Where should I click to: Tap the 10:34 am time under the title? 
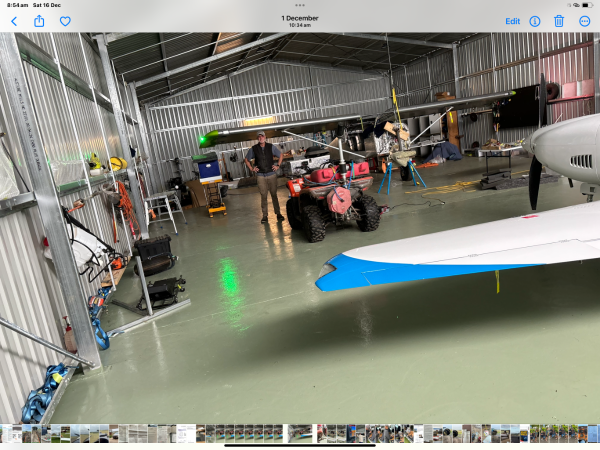[x=300, y=26]
